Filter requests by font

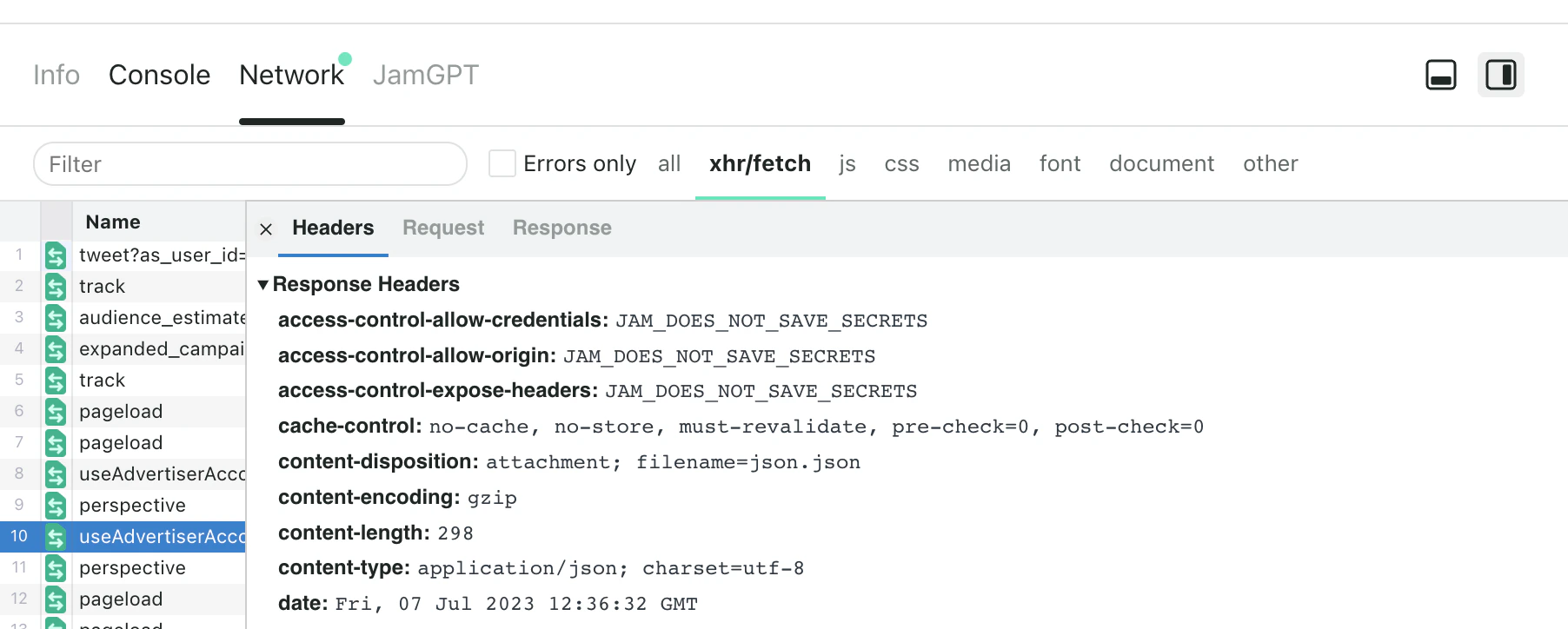(1060, 163)
